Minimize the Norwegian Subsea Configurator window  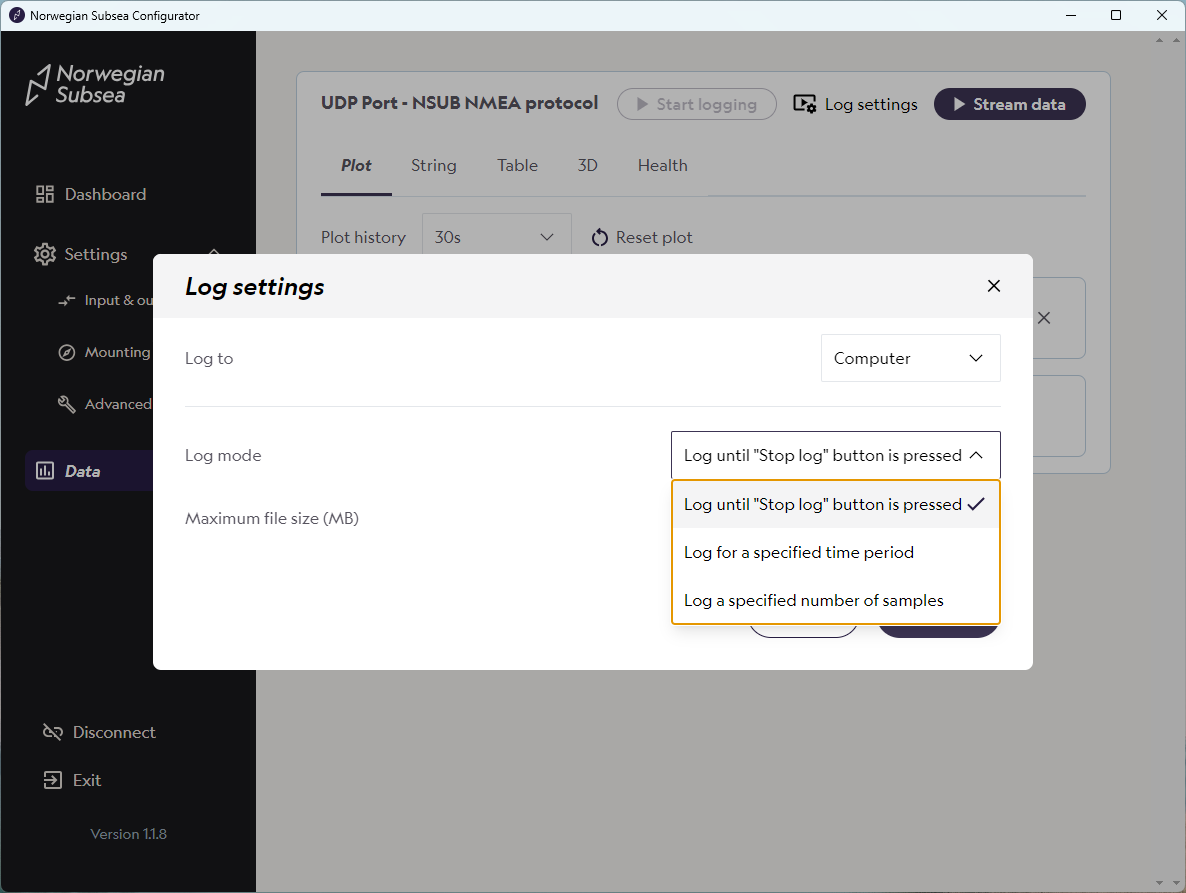(x=1071, y=15)
